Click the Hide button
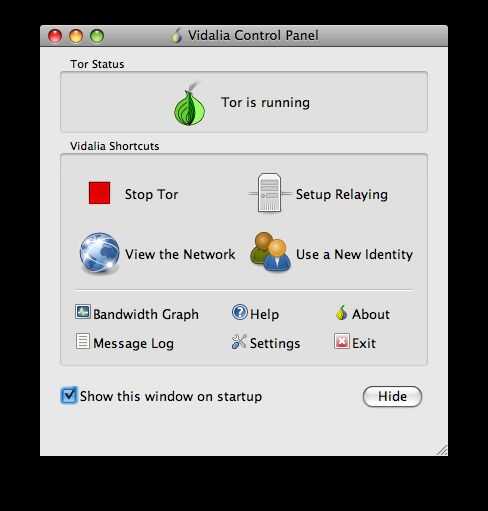 392,396
